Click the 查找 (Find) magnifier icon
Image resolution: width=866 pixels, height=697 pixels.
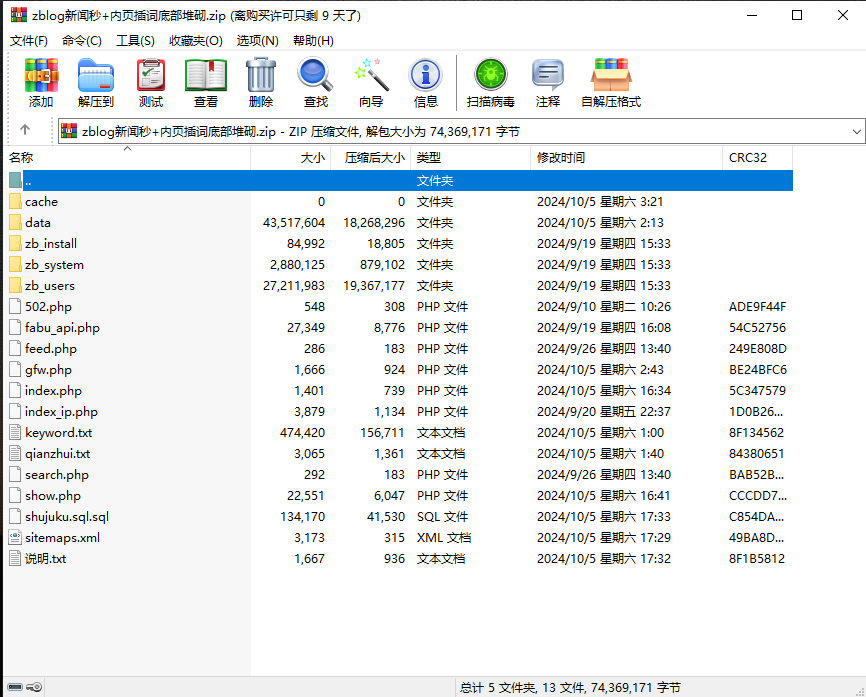click(315, 75)
